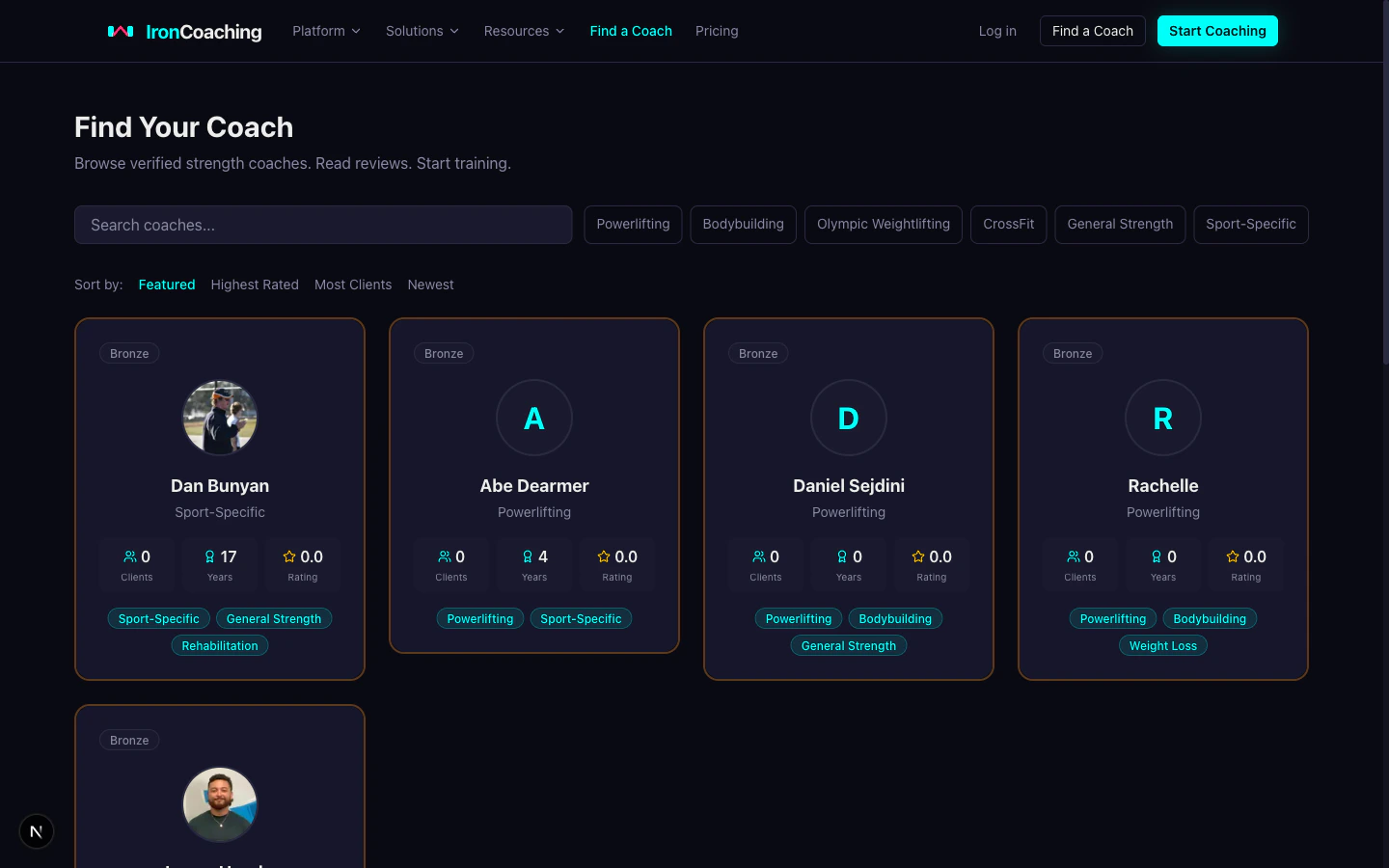
Task: Click the clients icon on Abe Dearmer's card
Action: tap(446, 556)
